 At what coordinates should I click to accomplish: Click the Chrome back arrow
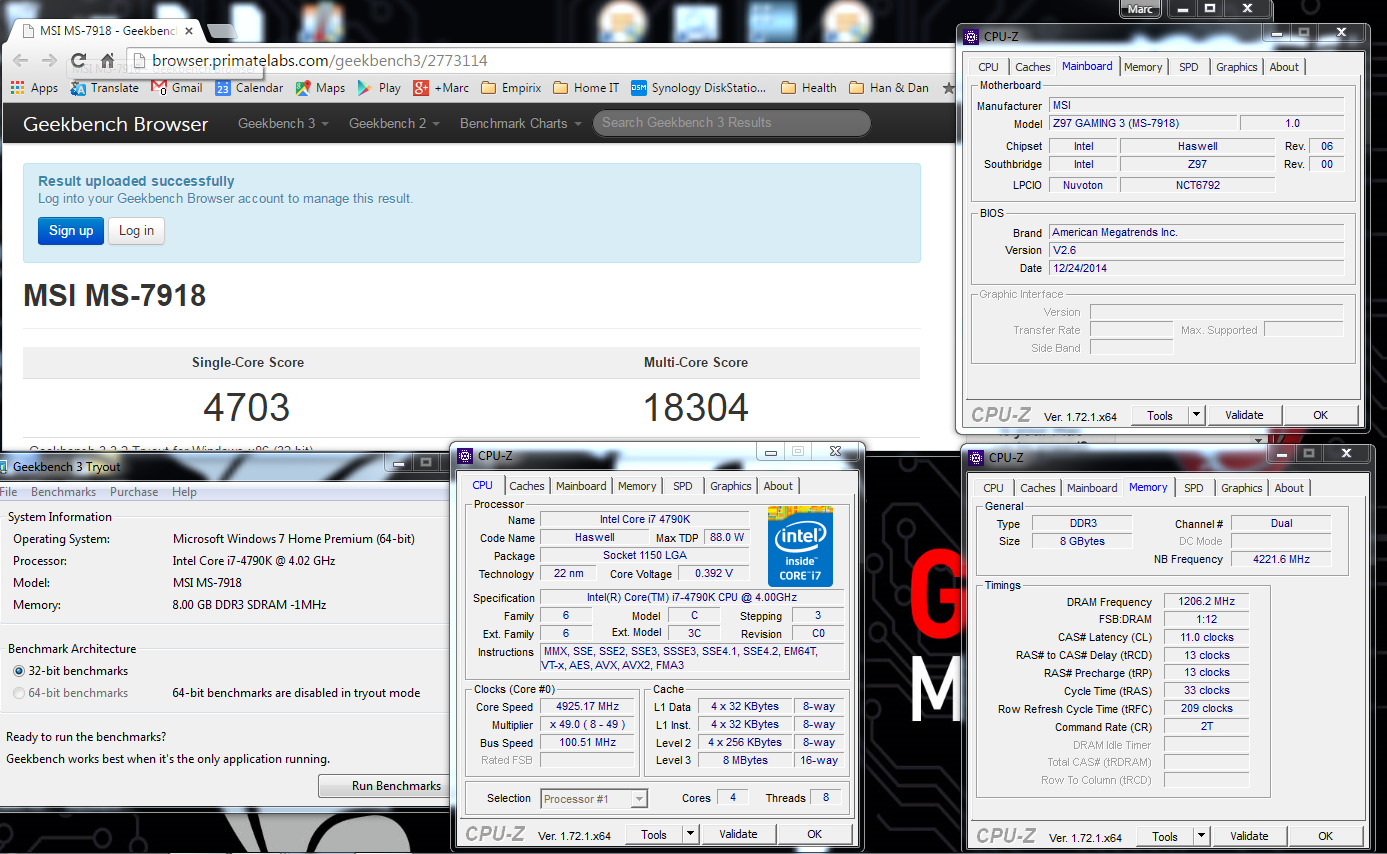point(20,61)
